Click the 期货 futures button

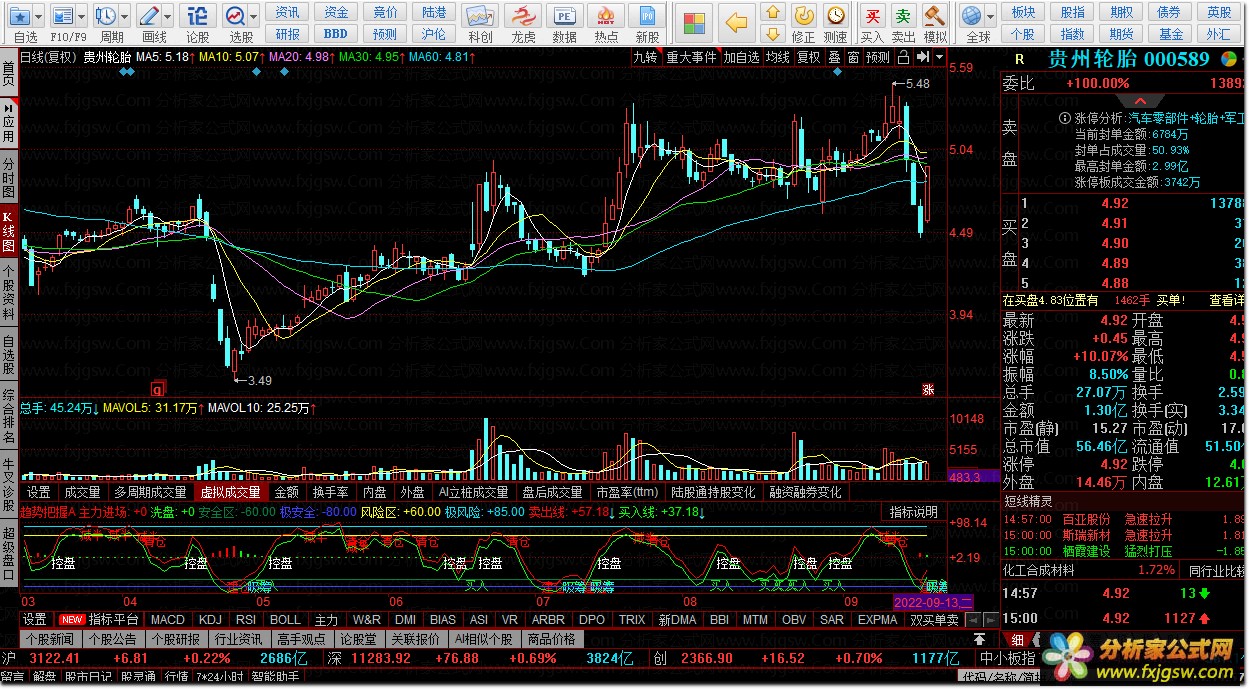(x=1122, y=34)
